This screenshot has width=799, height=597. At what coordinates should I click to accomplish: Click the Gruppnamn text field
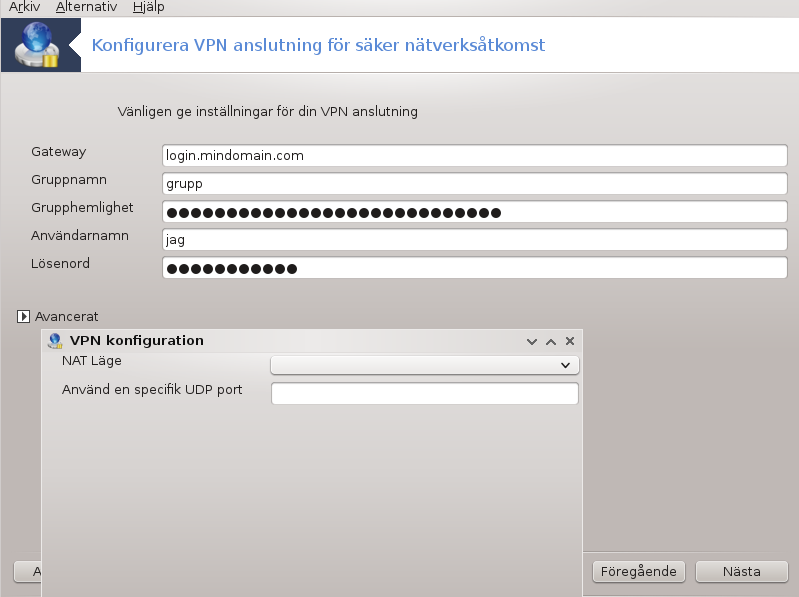pos(475,183)
